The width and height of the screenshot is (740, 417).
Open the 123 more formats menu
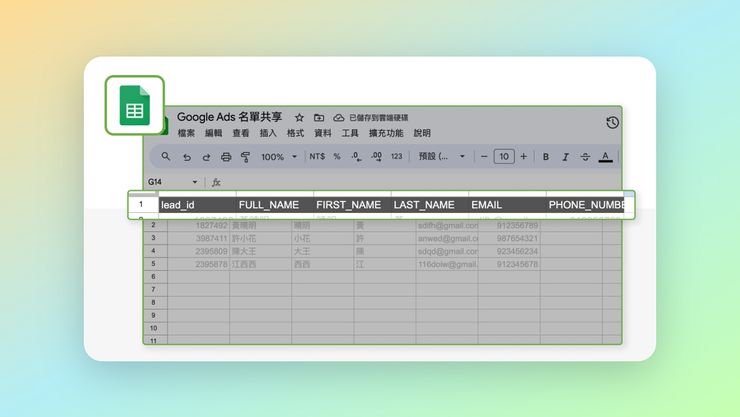click(396, 156)
